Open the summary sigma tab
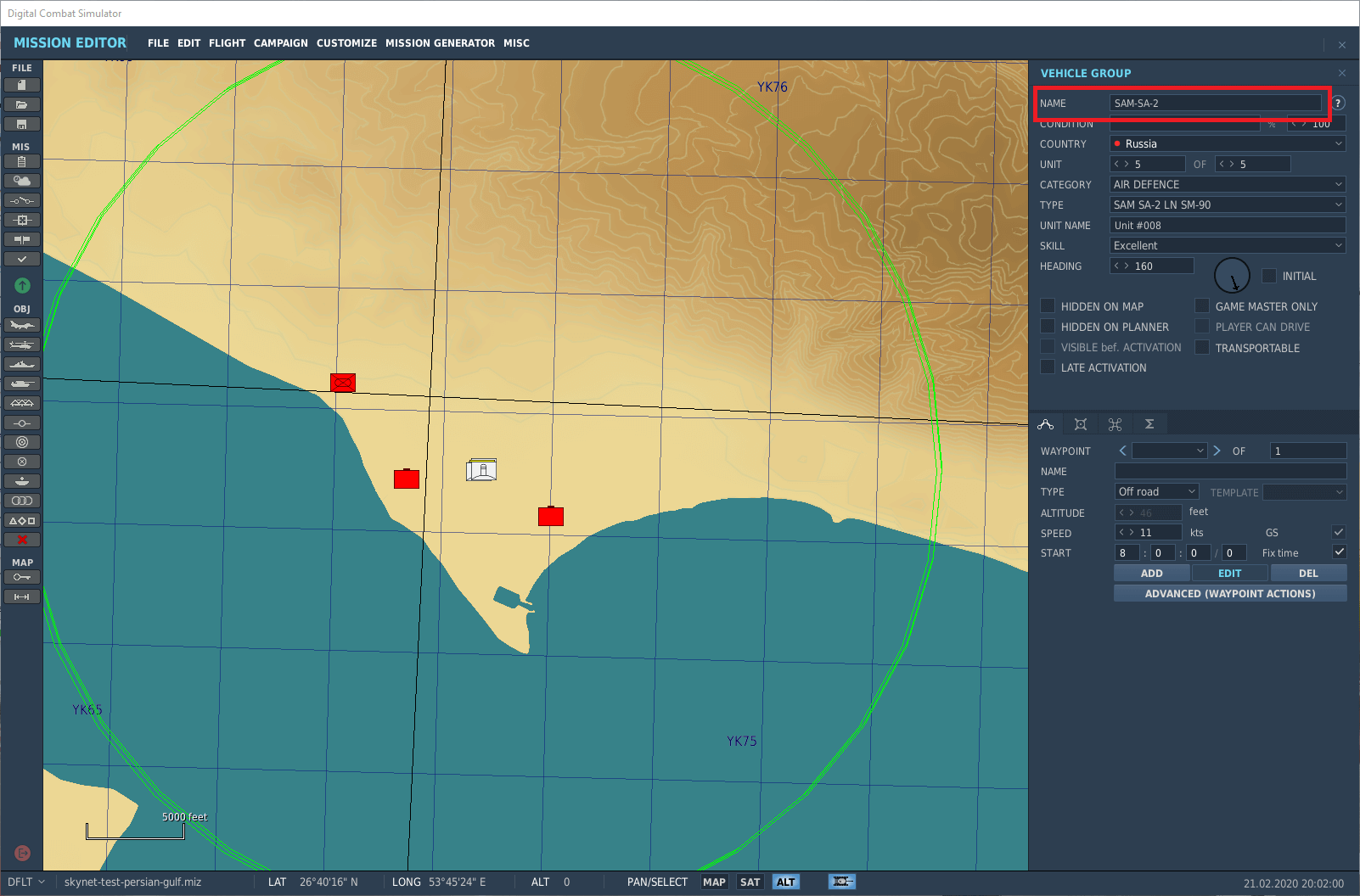Image resolution: width=1360 pixels, height=896 pixels. 1149,424
